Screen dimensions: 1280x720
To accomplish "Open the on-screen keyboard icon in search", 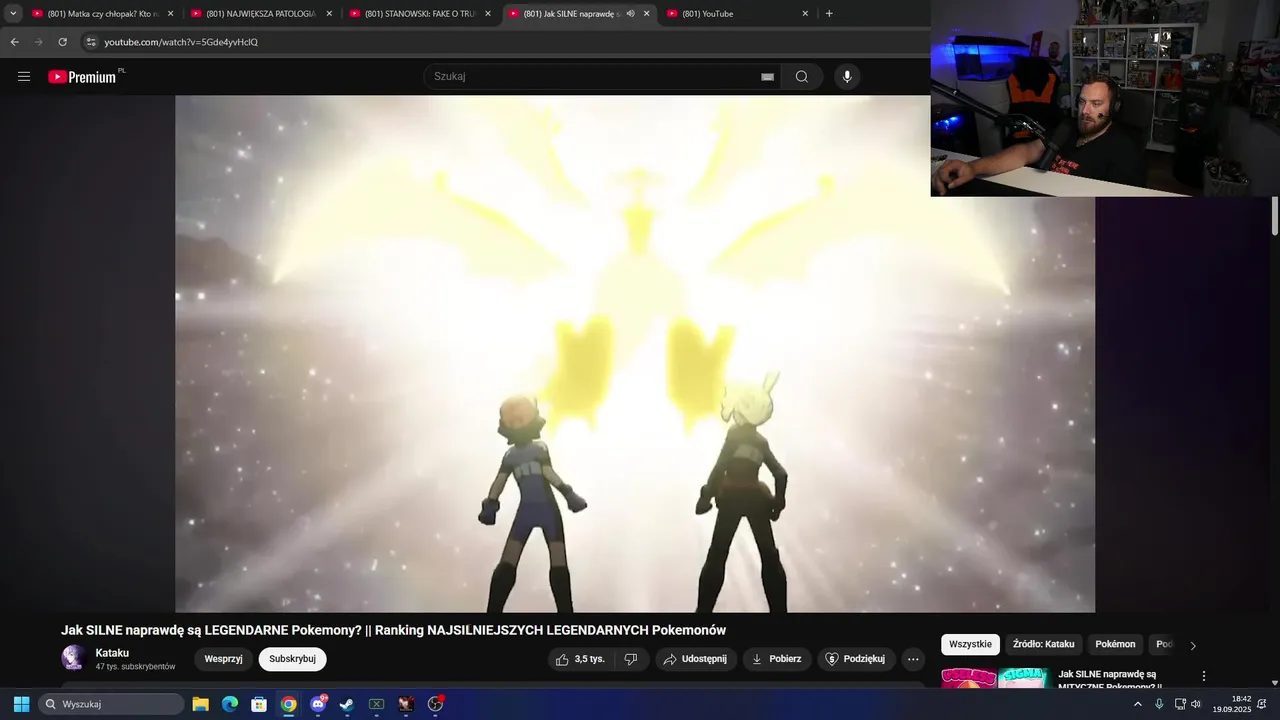I will point(767,77).
